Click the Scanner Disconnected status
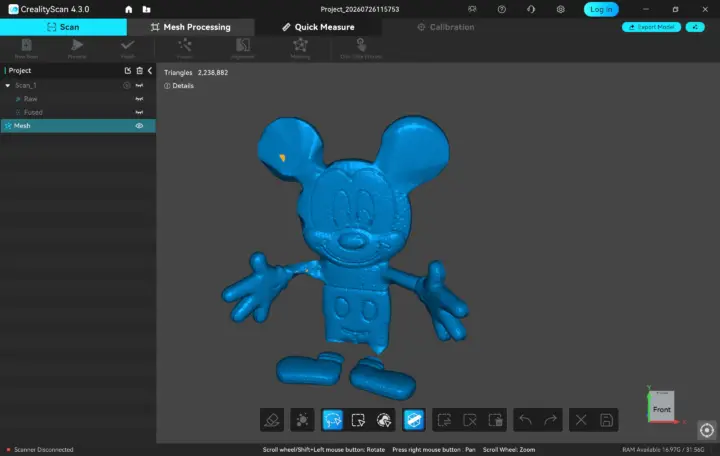720x456 pixels. [x=40, y=450]
